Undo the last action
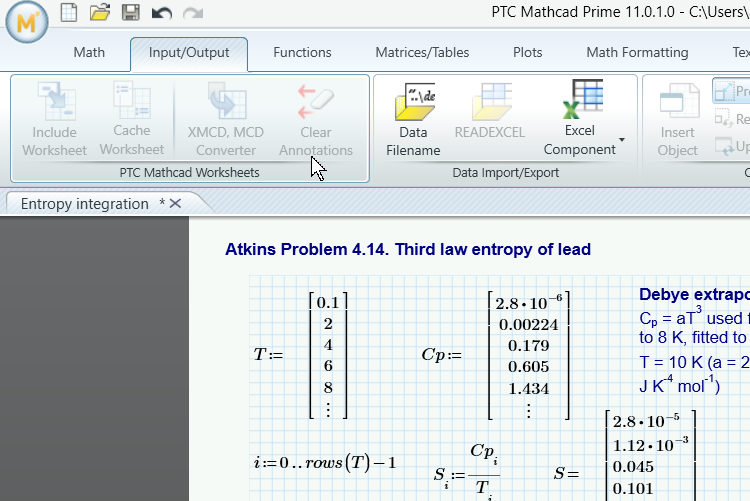This screenshot has width=750, height=501. (x=161, y=13)
